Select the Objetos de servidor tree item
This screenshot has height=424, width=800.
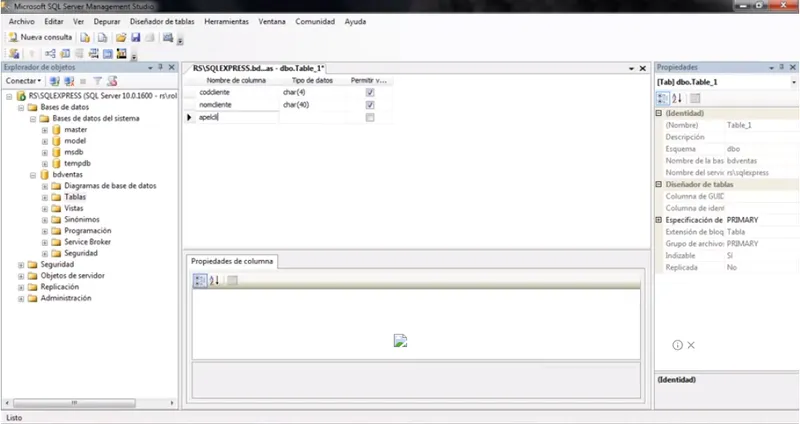[x=72, y=276]
